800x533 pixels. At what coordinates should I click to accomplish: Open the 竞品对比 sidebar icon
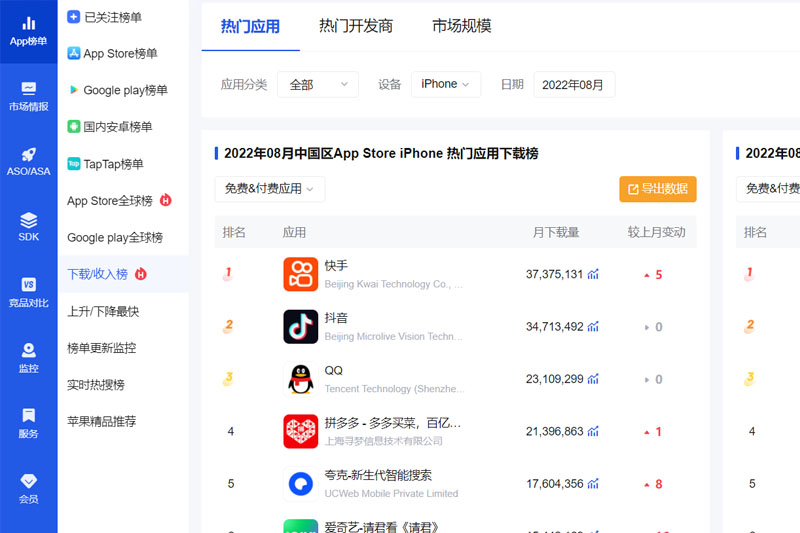pos(28,285)
